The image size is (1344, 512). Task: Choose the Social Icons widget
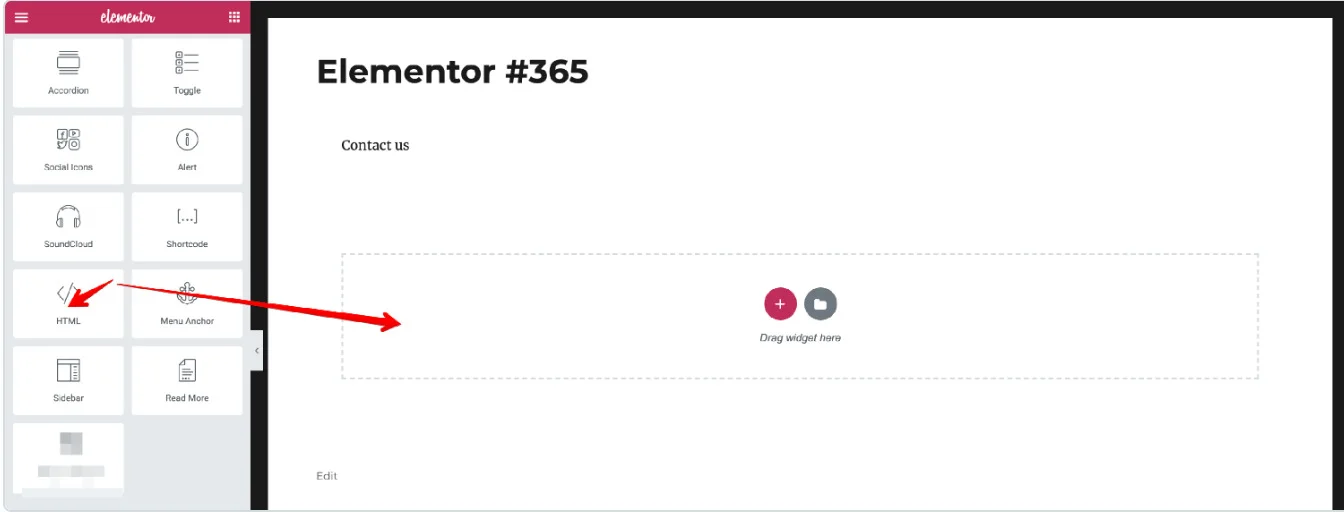68,150
